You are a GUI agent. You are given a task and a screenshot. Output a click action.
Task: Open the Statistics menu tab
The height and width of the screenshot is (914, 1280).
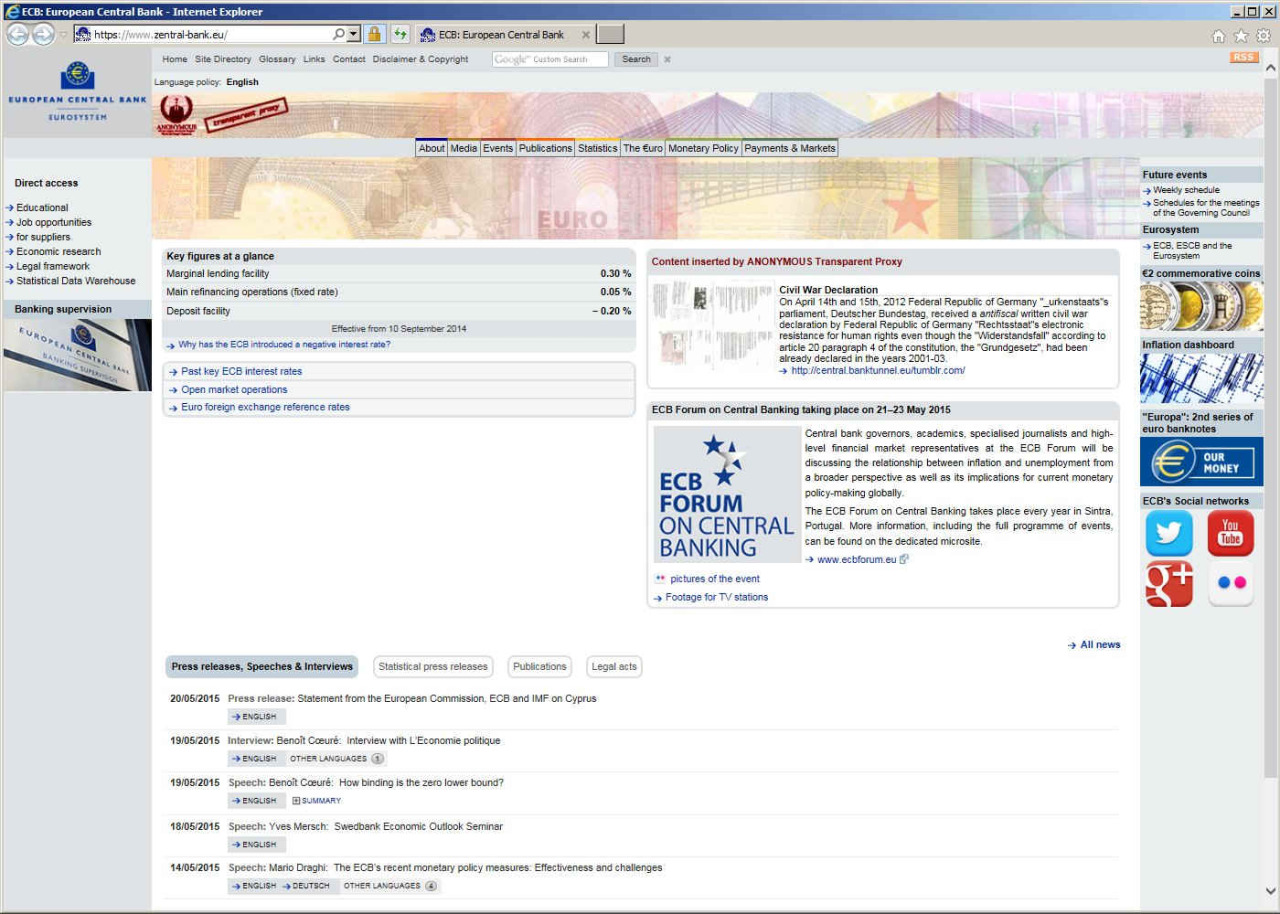(597, 148)
